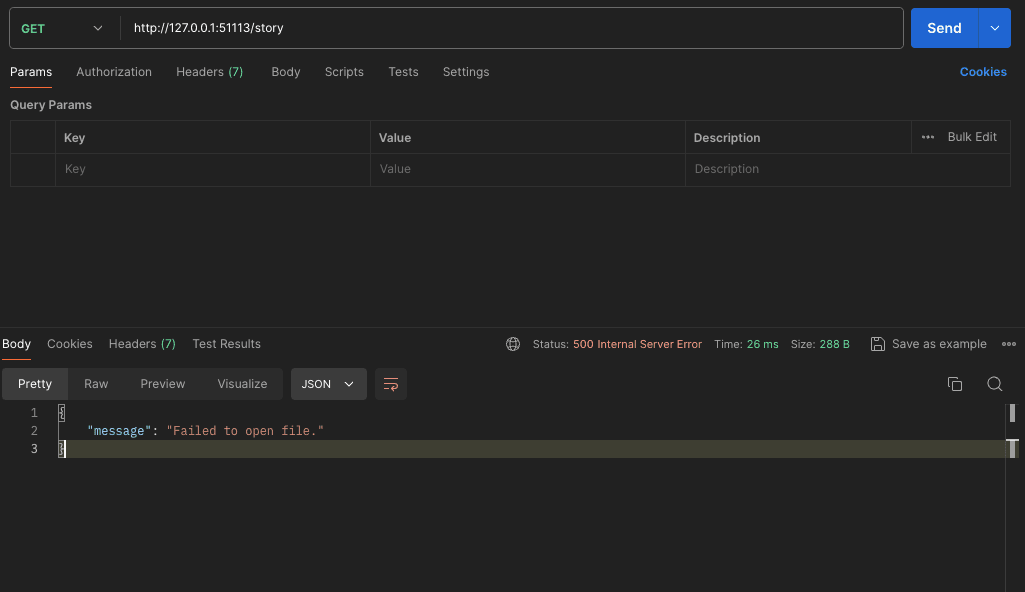Click the Value column header
Screen dimensions: 1025x592
coord(395,138)
